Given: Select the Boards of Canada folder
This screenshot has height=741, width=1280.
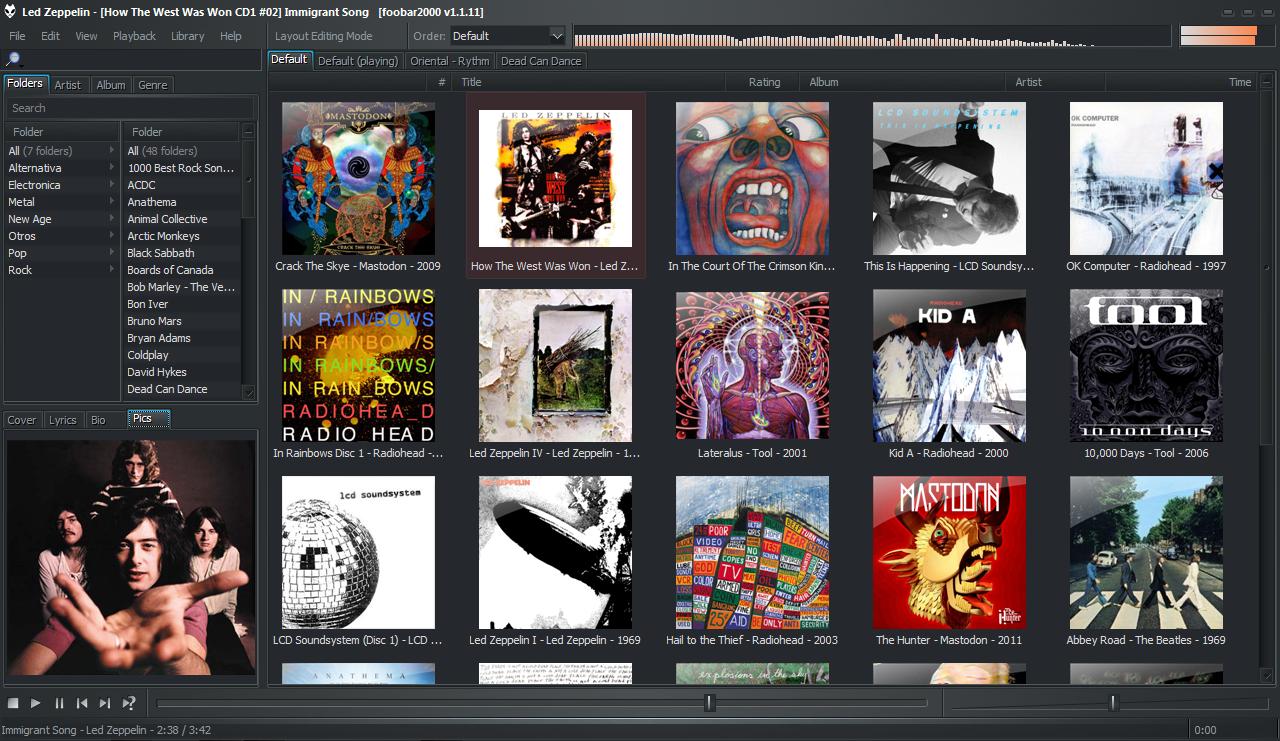Looking at the screenshot, I should click(x=182, y=270).
